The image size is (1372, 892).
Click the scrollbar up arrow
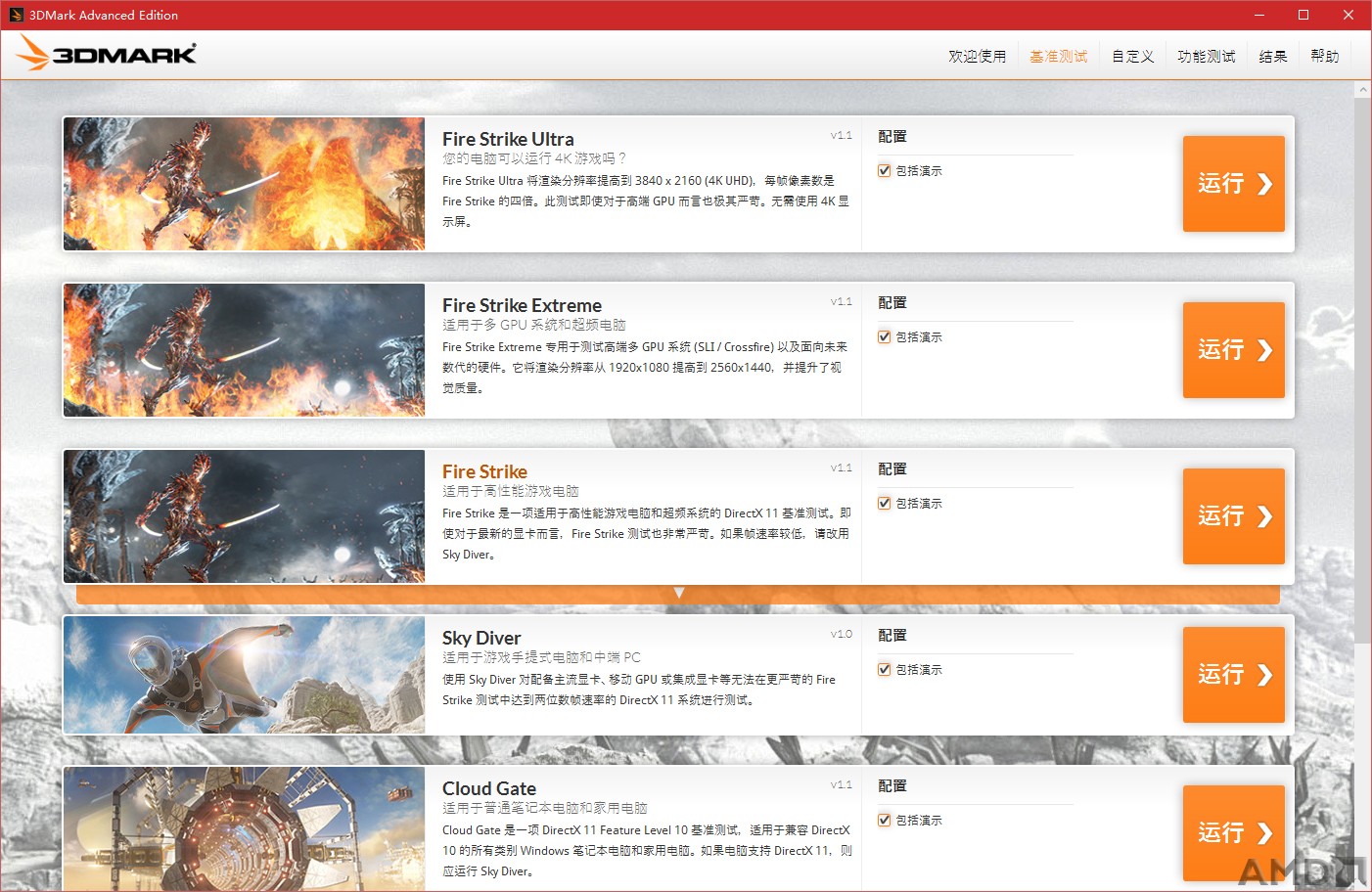(x=1362, y=89)
